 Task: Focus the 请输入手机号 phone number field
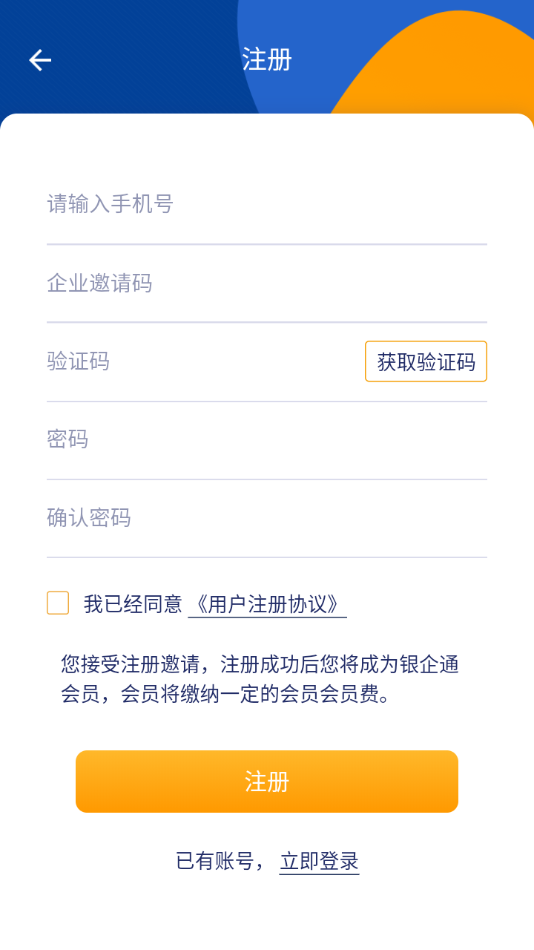tap(267, 204)
